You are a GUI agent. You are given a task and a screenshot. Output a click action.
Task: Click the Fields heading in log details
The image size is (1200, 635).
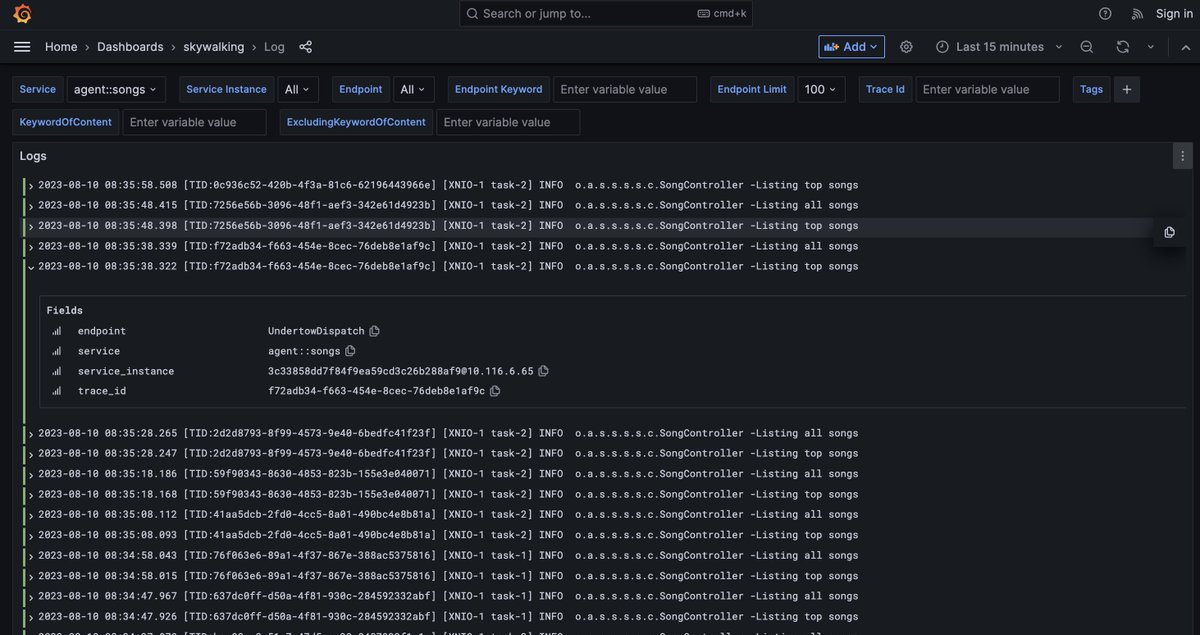tap(65, 311)
